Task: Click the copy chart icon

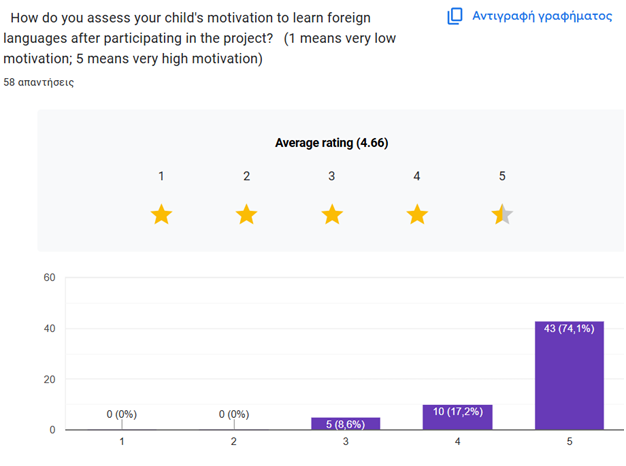Action: click(x=455, y=16)
